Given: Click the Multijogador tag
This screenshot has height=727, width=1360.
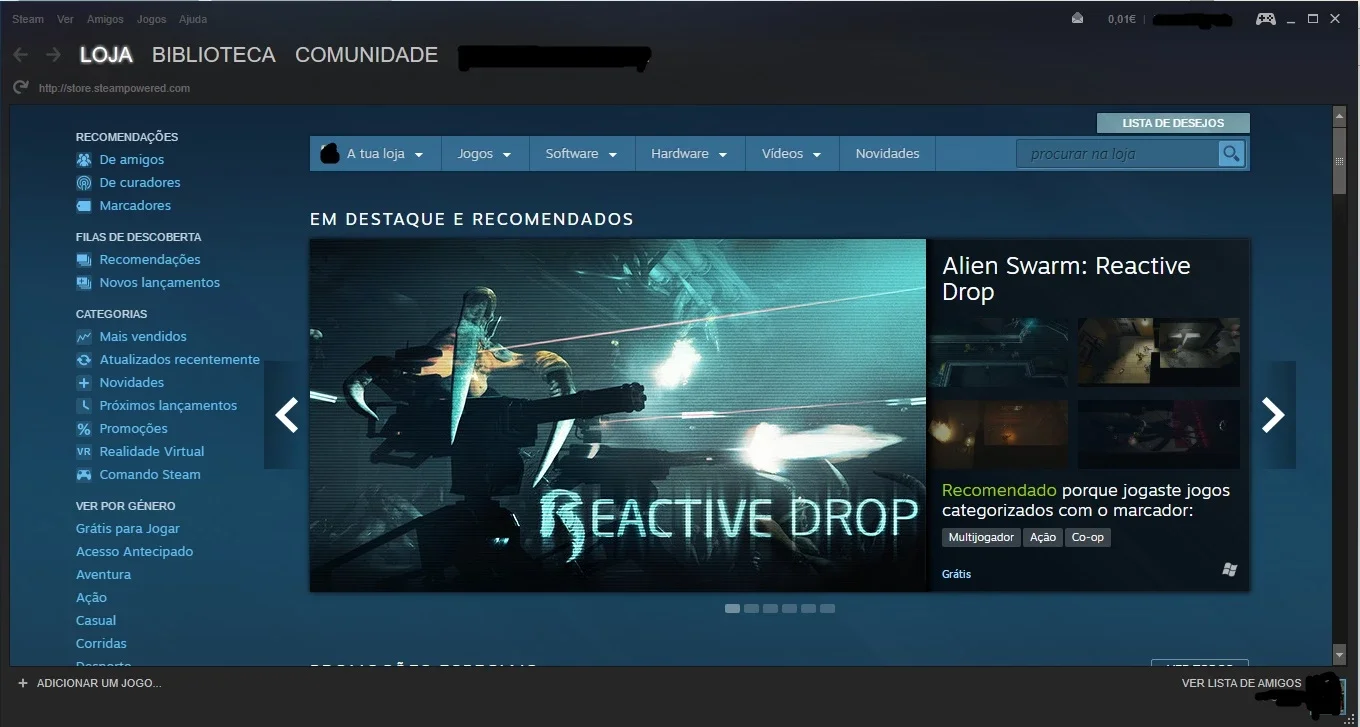Looking at the screenshot, I should point(981,538).
